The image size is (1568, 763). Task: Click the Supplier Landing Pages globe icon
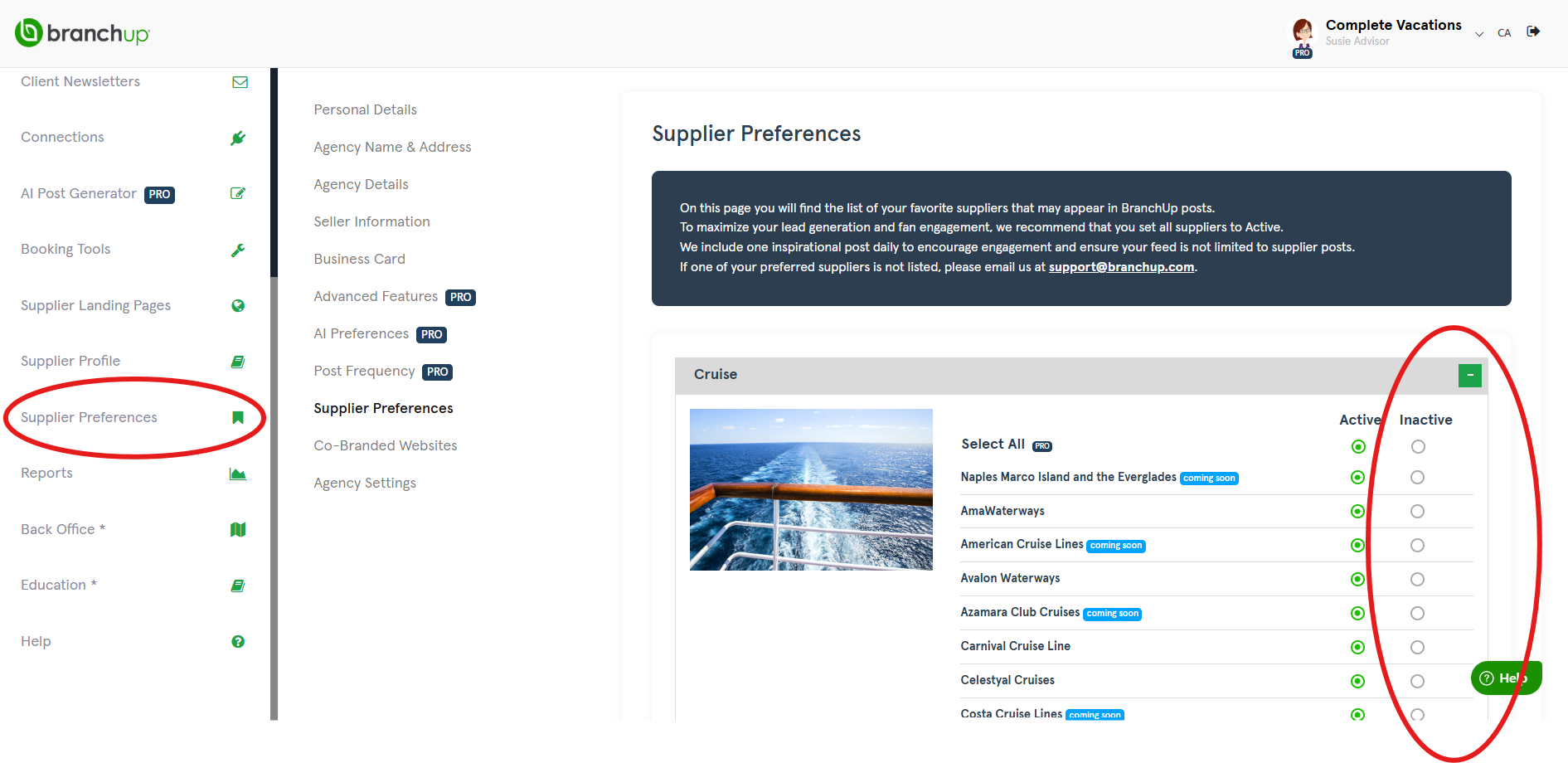(x=238, y=305)
